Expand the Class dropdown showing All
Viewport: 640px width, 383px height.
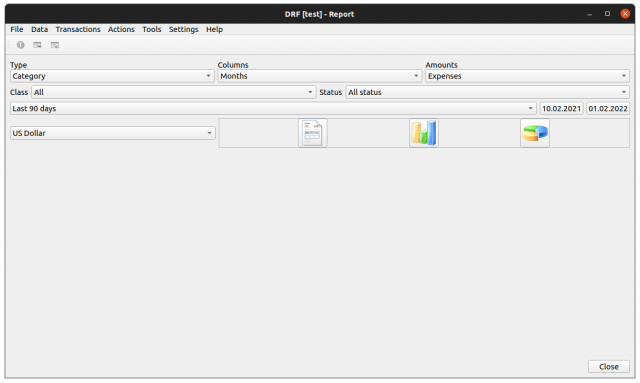[x=173, y=92]
